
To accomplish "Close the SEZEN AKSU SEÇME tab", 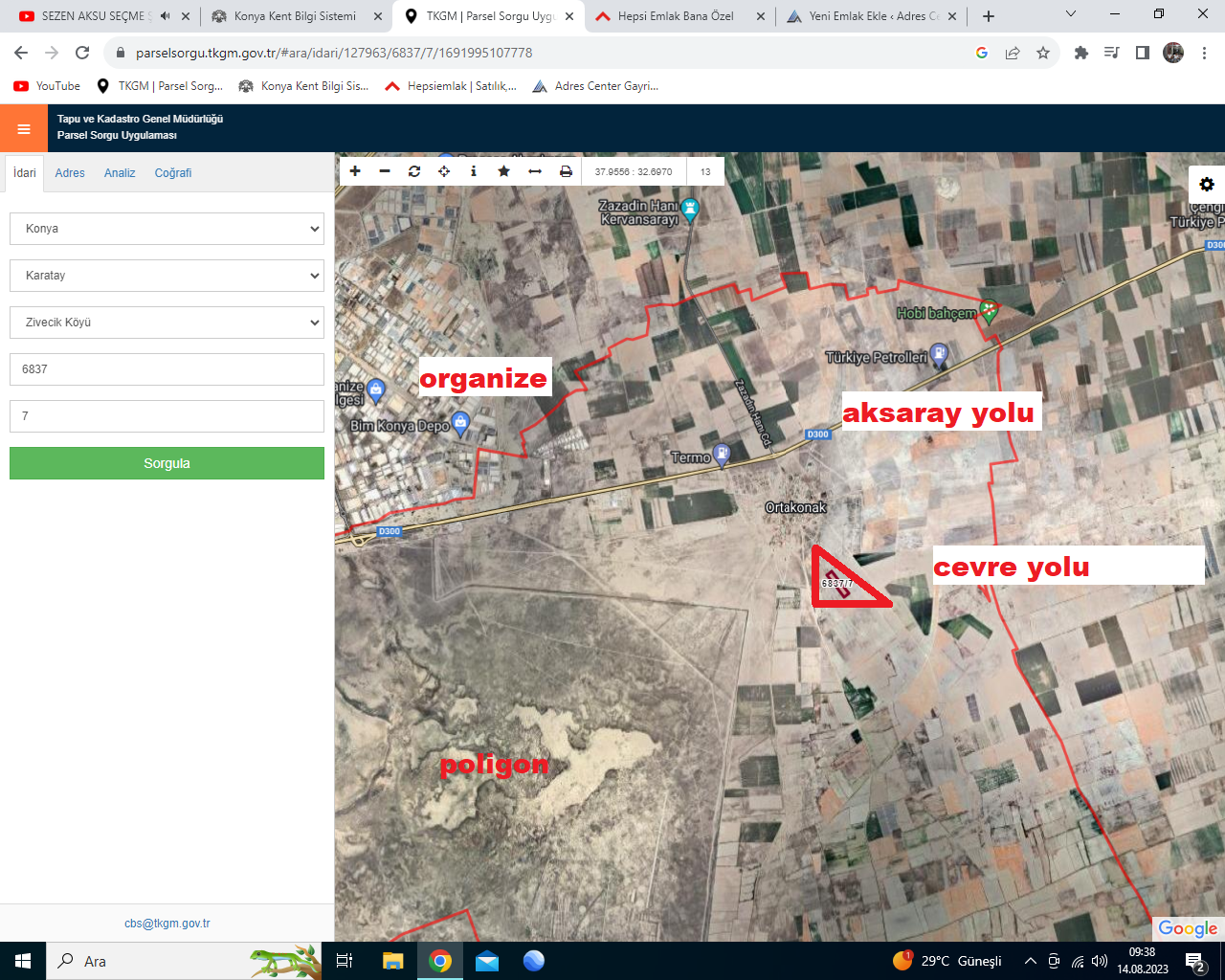I will 186,16.
